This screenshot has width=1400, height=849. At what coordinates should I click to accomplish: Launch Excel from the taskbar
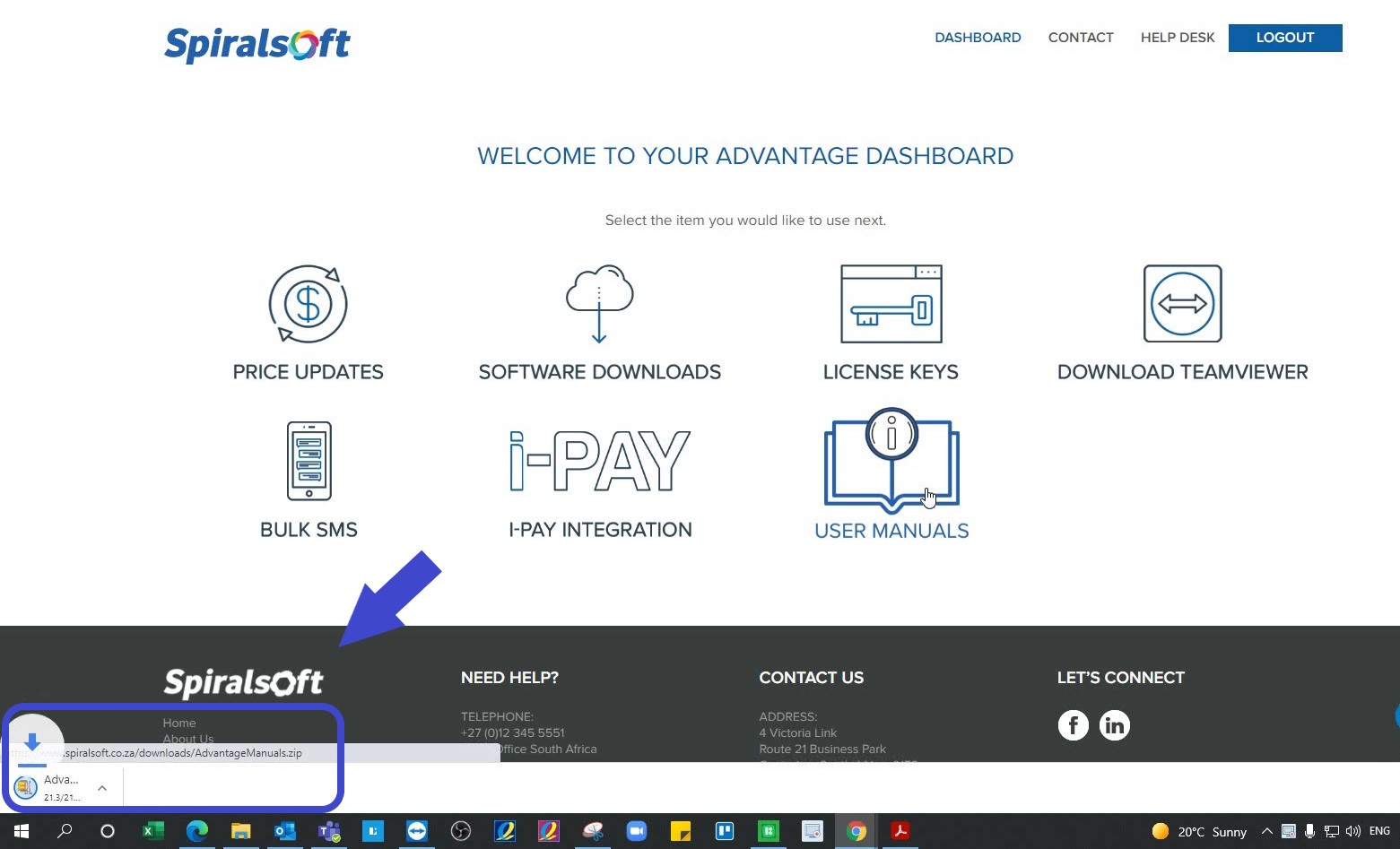(153, 831)
